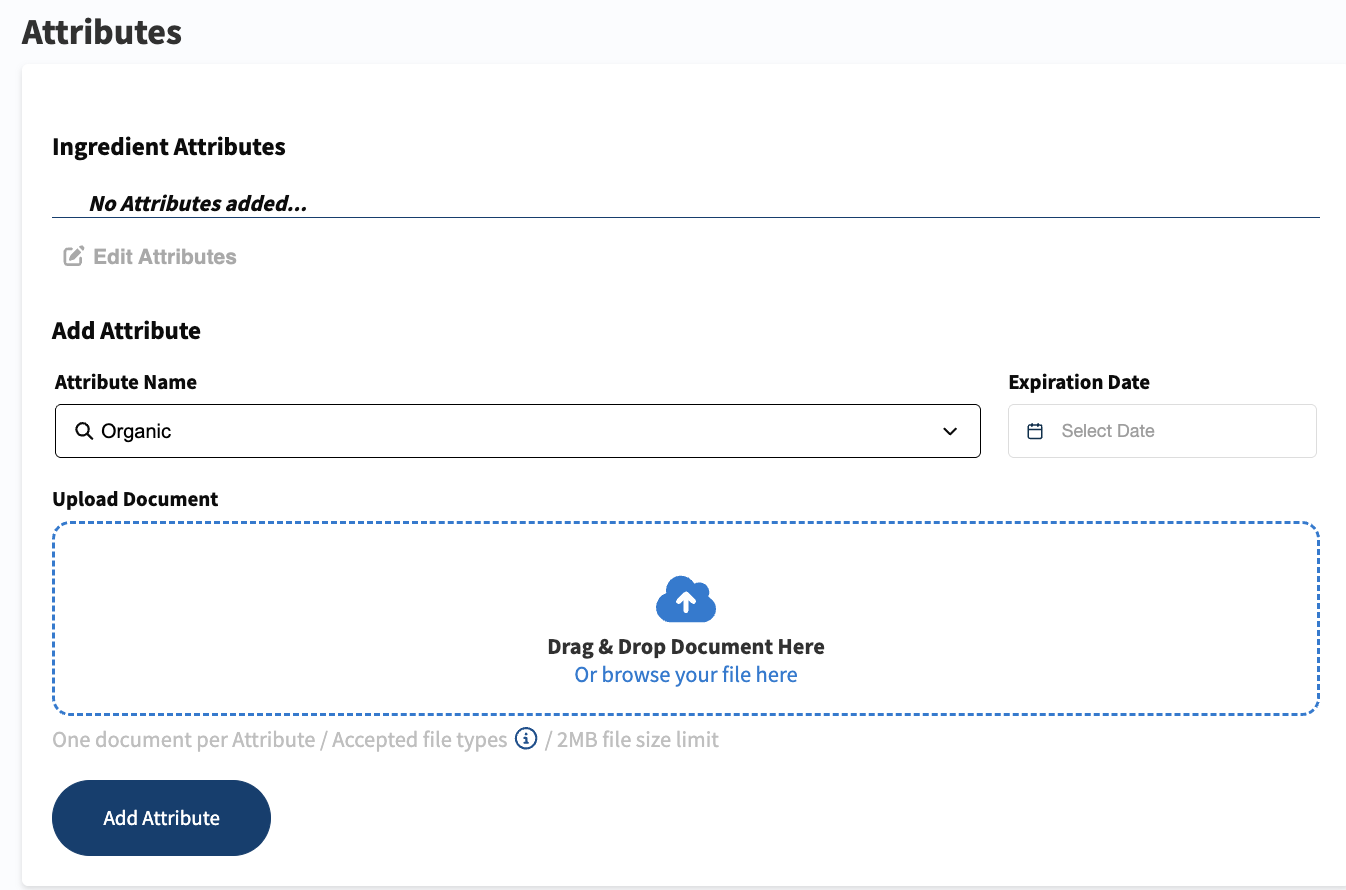The width and height of the screenshot is (1346, 890).
Task: Click the cloud upload icon
Action: coord(686,599)
